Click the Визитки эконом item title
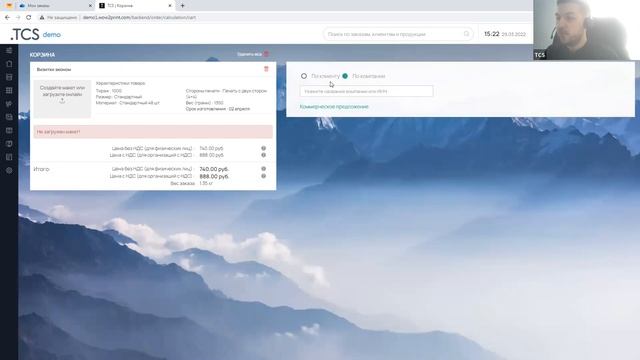This screenshot has width=640, height=360. (54, 69)
